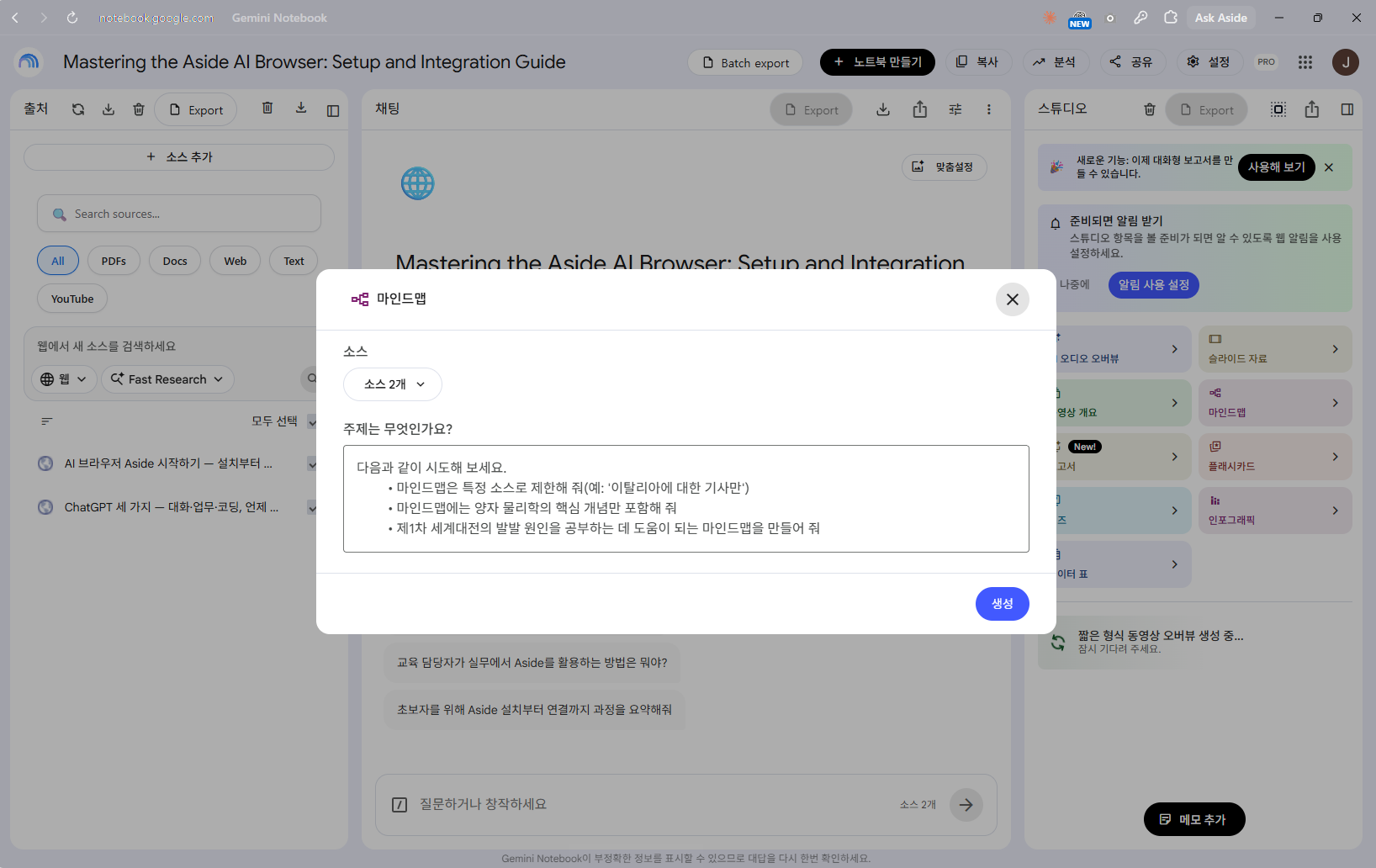This screenshot has width=1376, height=868.
Task: Open the J account avatar
Action: pyautogui.click(x=1346, y=62)
